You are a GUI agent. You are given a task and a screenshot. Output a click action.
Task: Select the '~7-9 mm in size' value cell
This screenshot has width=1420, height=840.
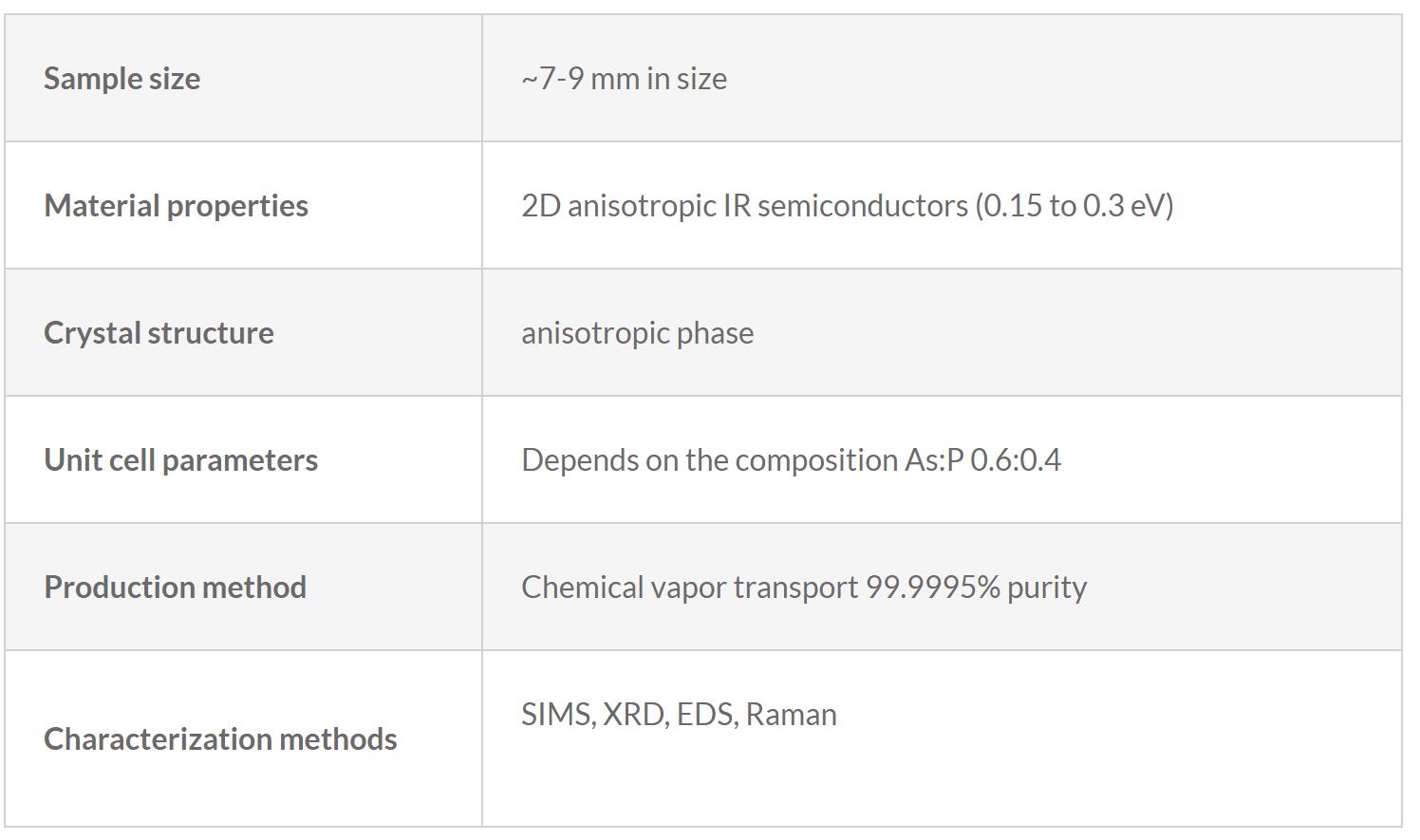click(624, 79)
